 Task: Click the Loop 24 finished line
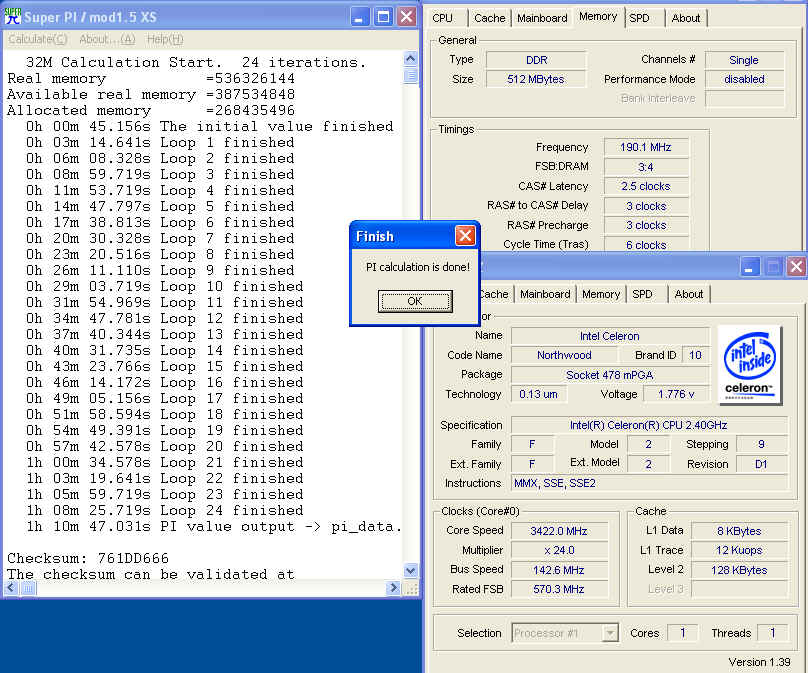coord(165,510)
